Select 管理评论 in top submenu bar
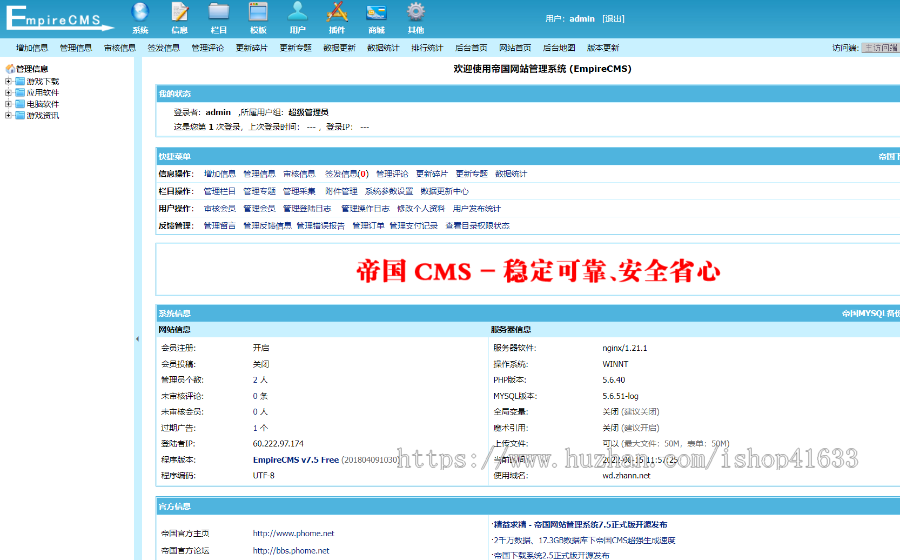Viewport: 900px width, 560px height. point(208,48)
